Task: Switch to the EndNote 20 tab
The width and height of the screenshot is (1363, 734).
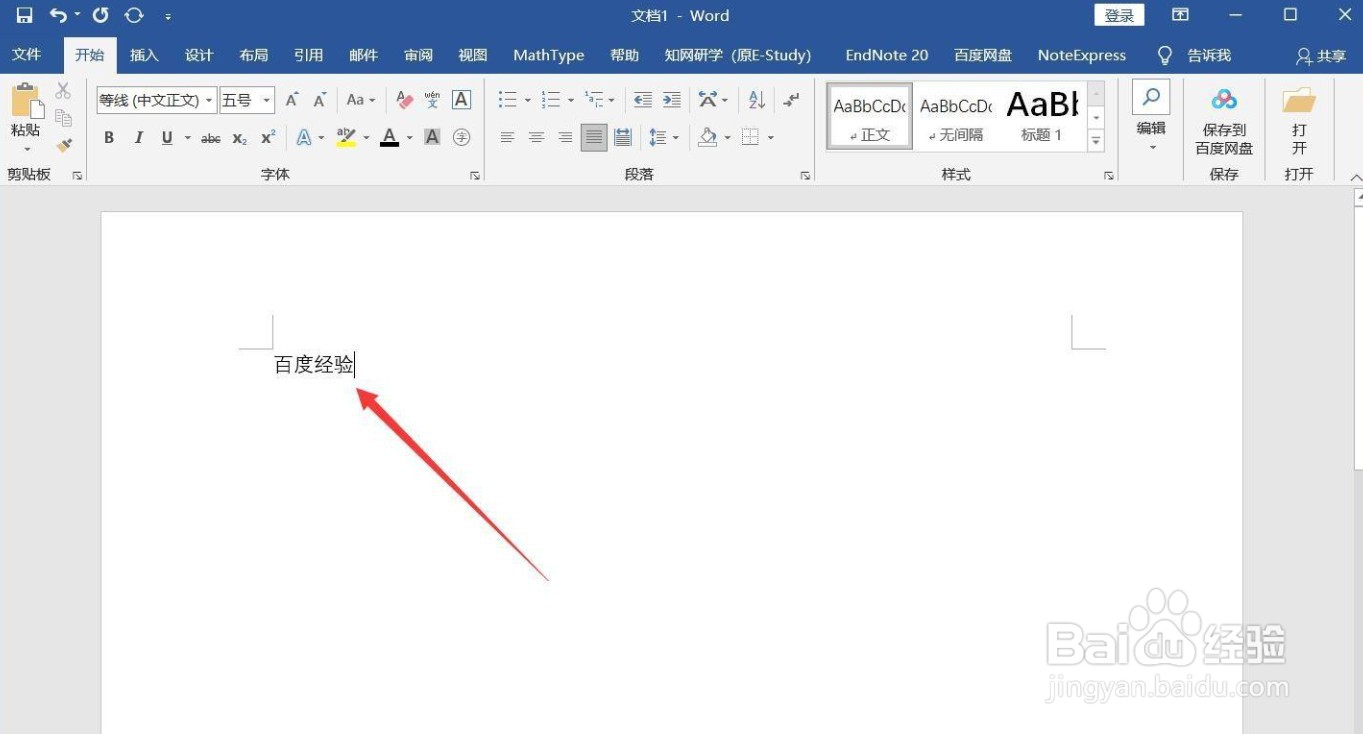Action: coord(887,55)
